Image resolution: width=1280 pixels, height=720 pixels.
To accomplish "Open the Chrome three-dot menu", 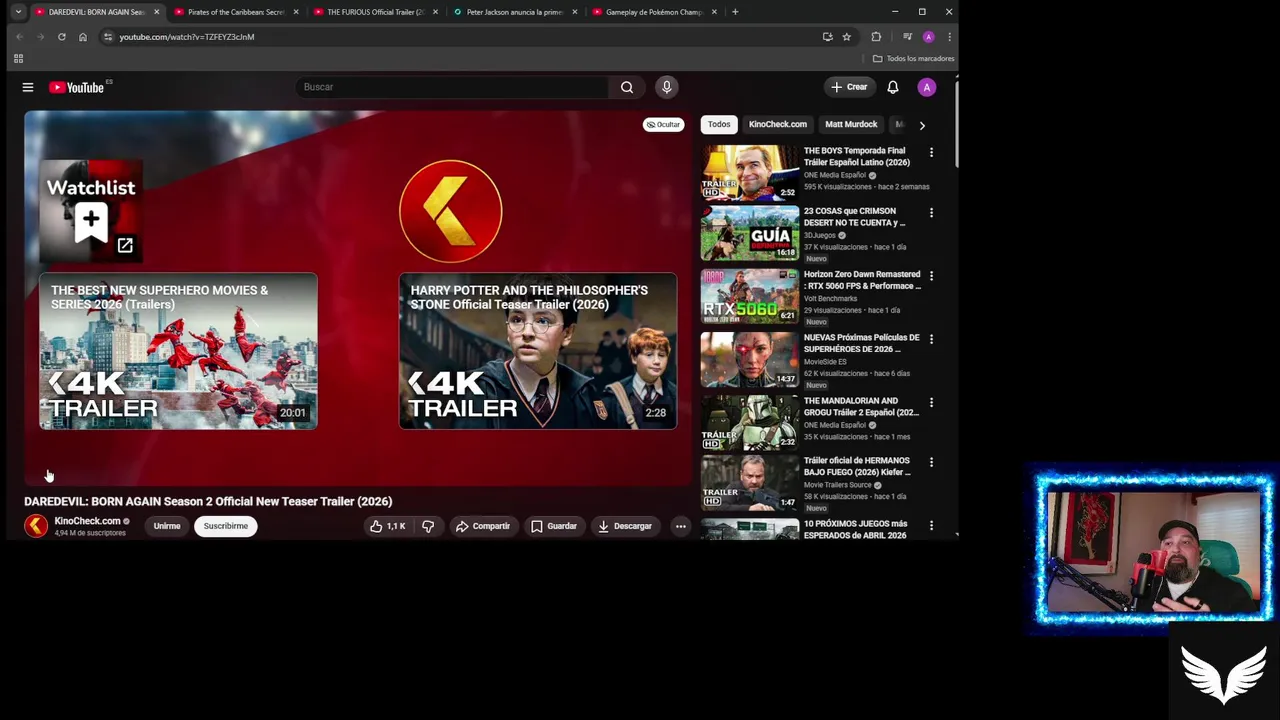I will point(949,37).
